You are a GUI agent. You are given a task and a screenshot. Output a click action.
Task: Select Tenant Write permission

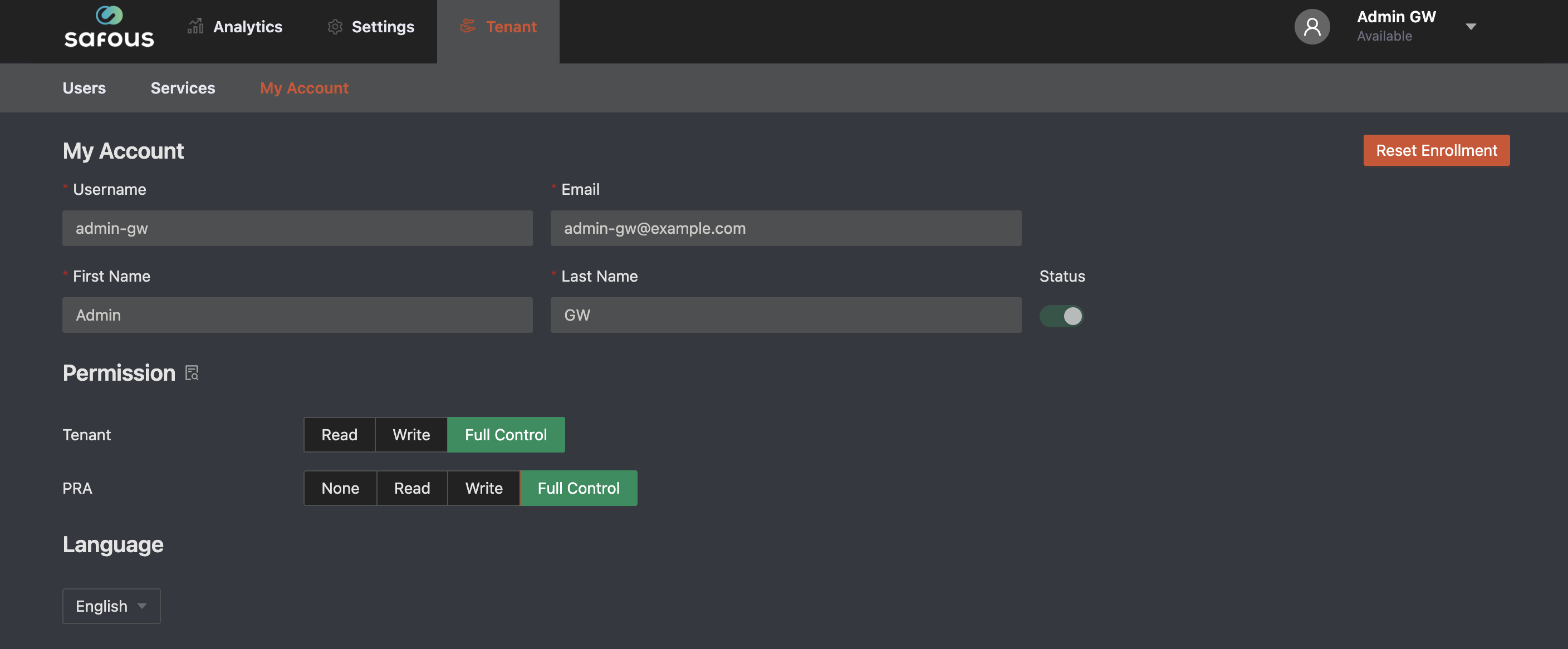411,434
